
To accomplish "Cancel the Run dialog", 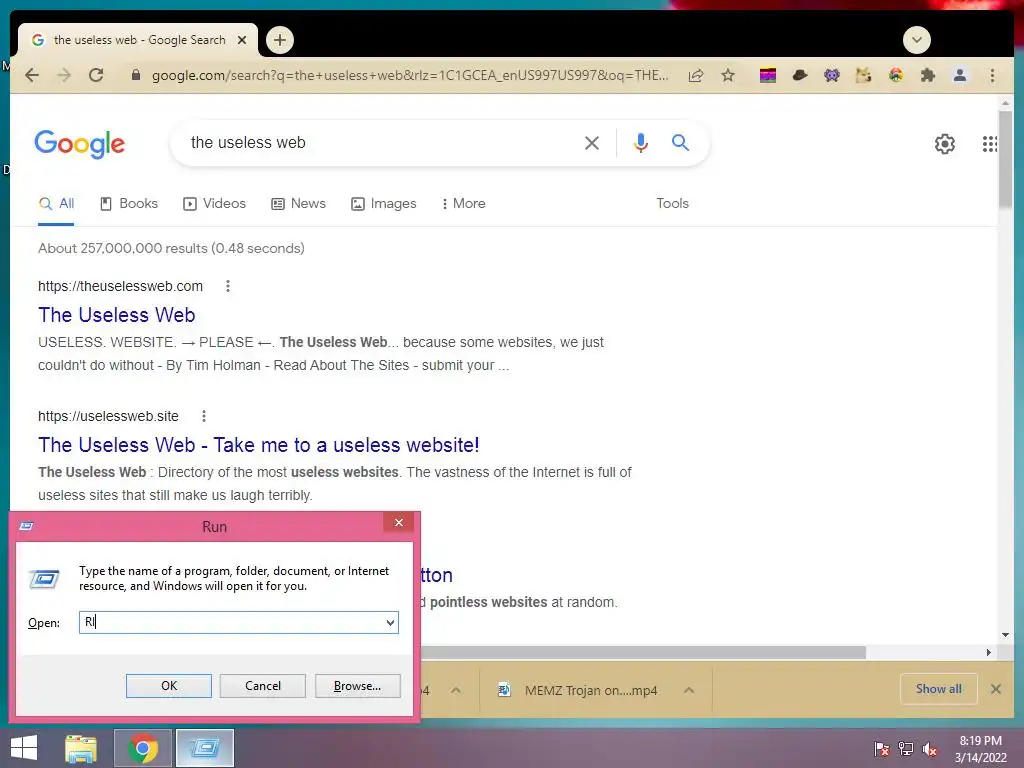I will (x=263, y=686).
